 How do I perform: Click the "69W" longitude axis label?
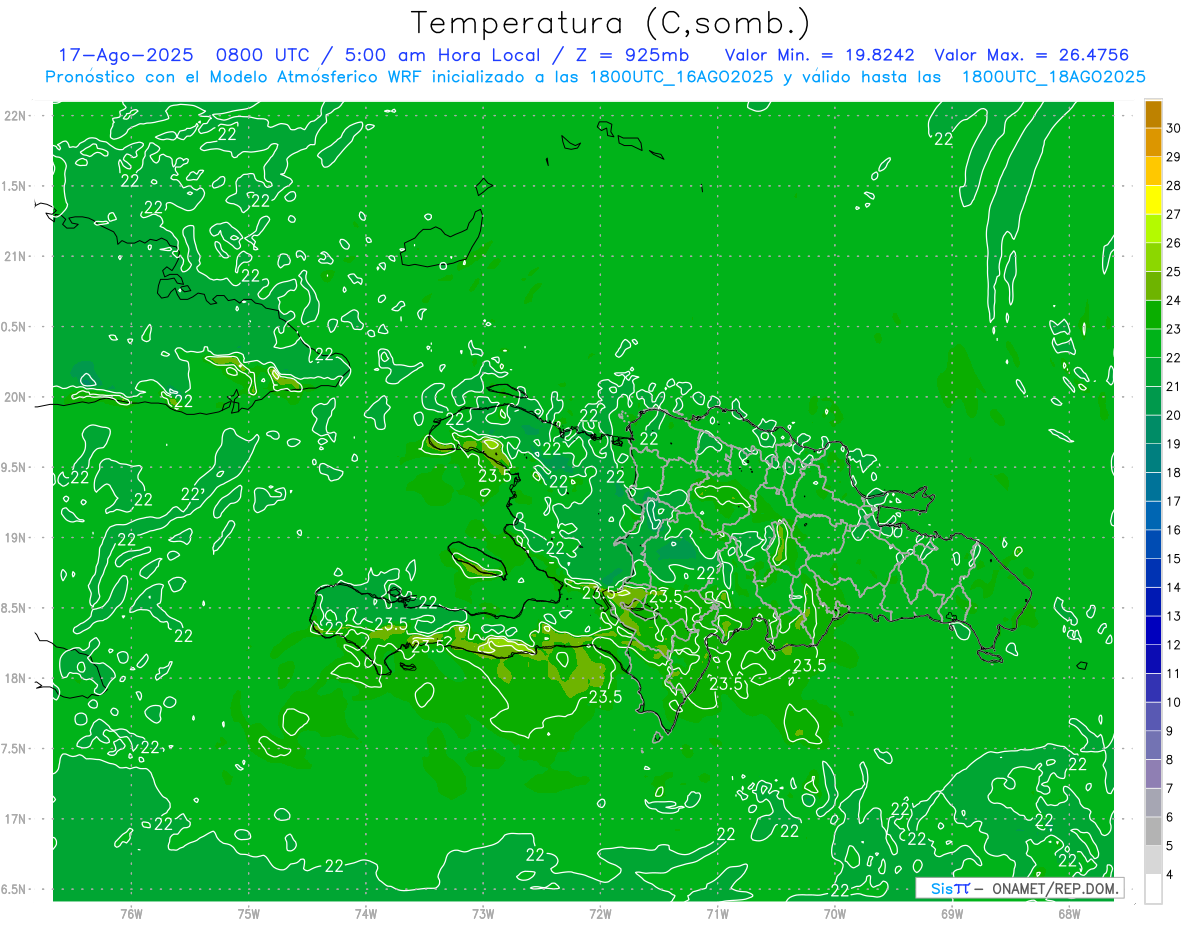[952, 914]
